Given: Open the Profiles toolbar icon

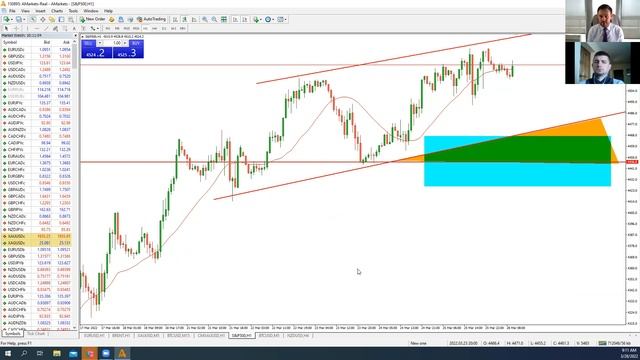Looking at the screenshot, I should (x=19, y=19).
